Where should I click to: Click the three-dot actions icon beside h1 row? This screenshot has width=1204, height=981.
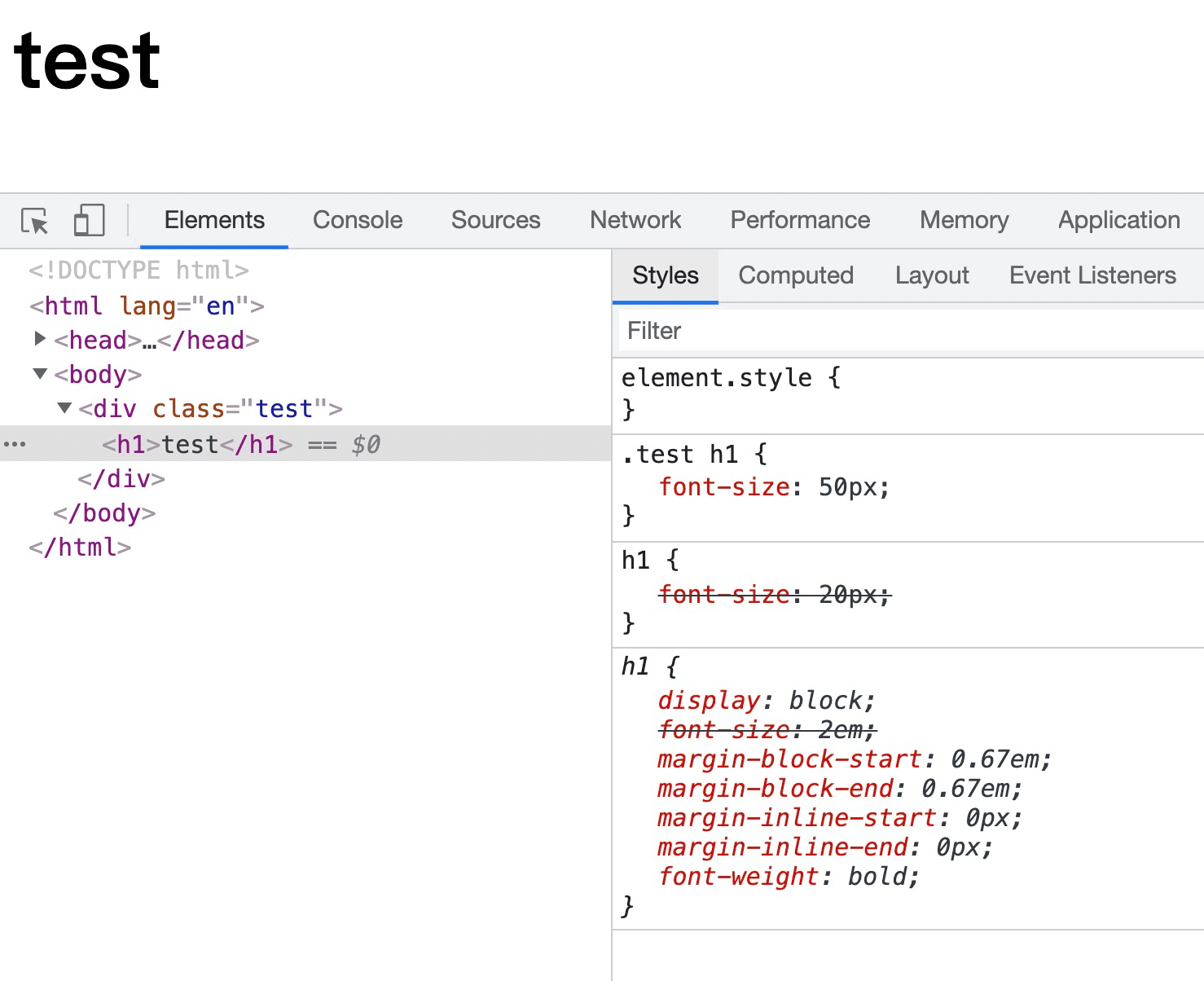tap(15, 444)
